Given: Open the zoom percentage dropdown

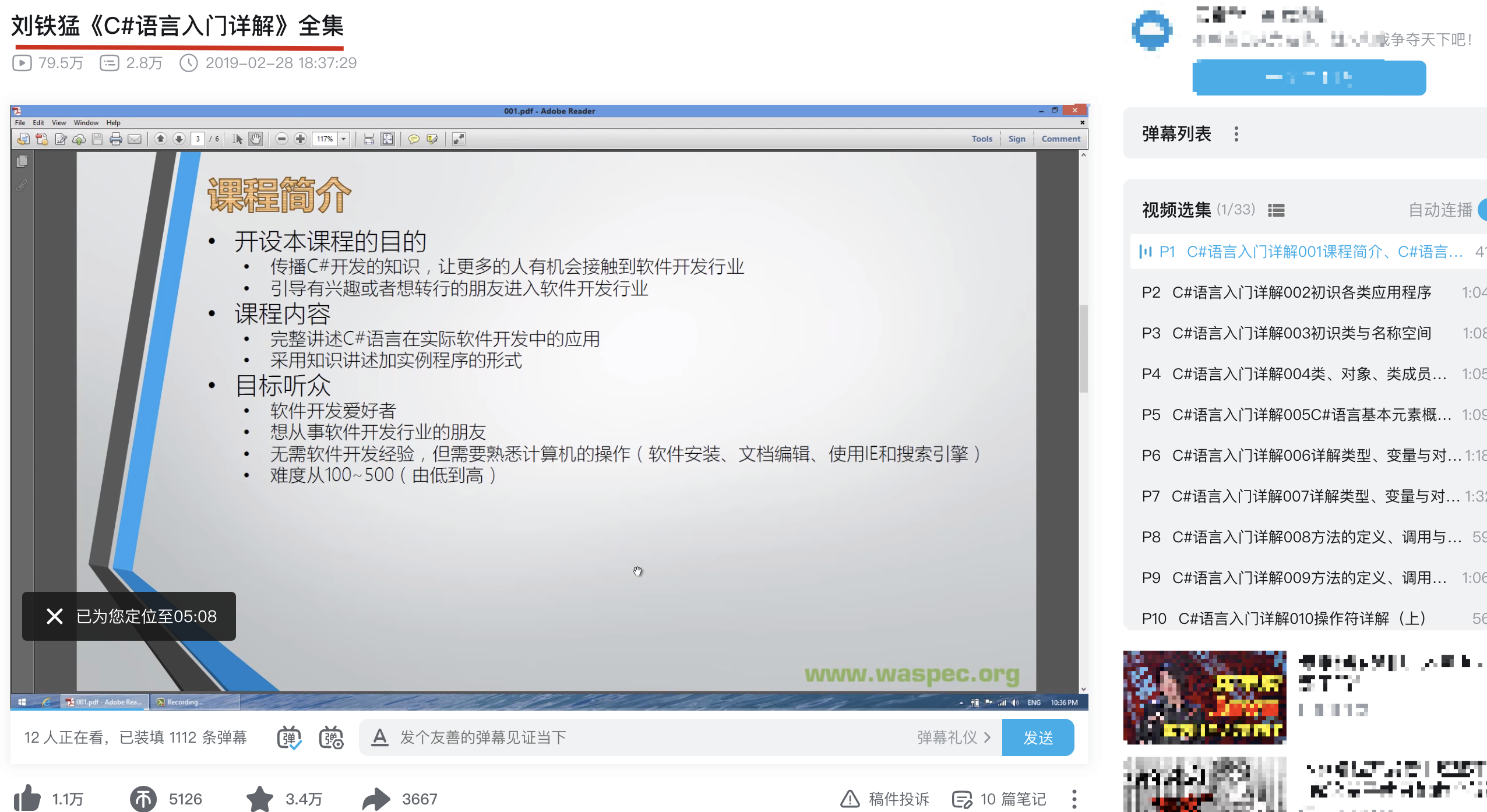Looking at the screenshot, I should [343, 139].
